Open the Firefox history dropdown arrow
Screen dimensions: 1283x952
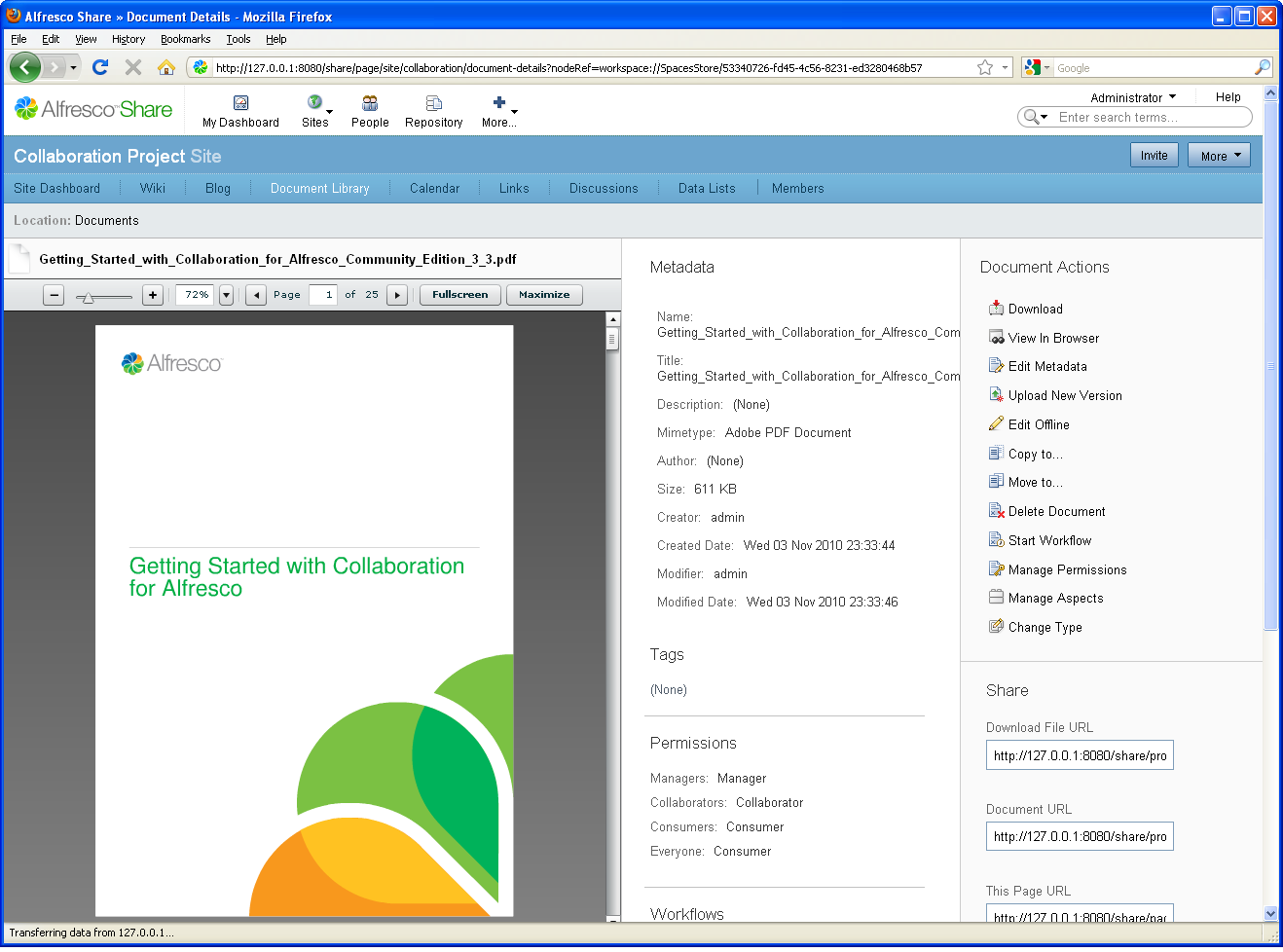point(73,67)
